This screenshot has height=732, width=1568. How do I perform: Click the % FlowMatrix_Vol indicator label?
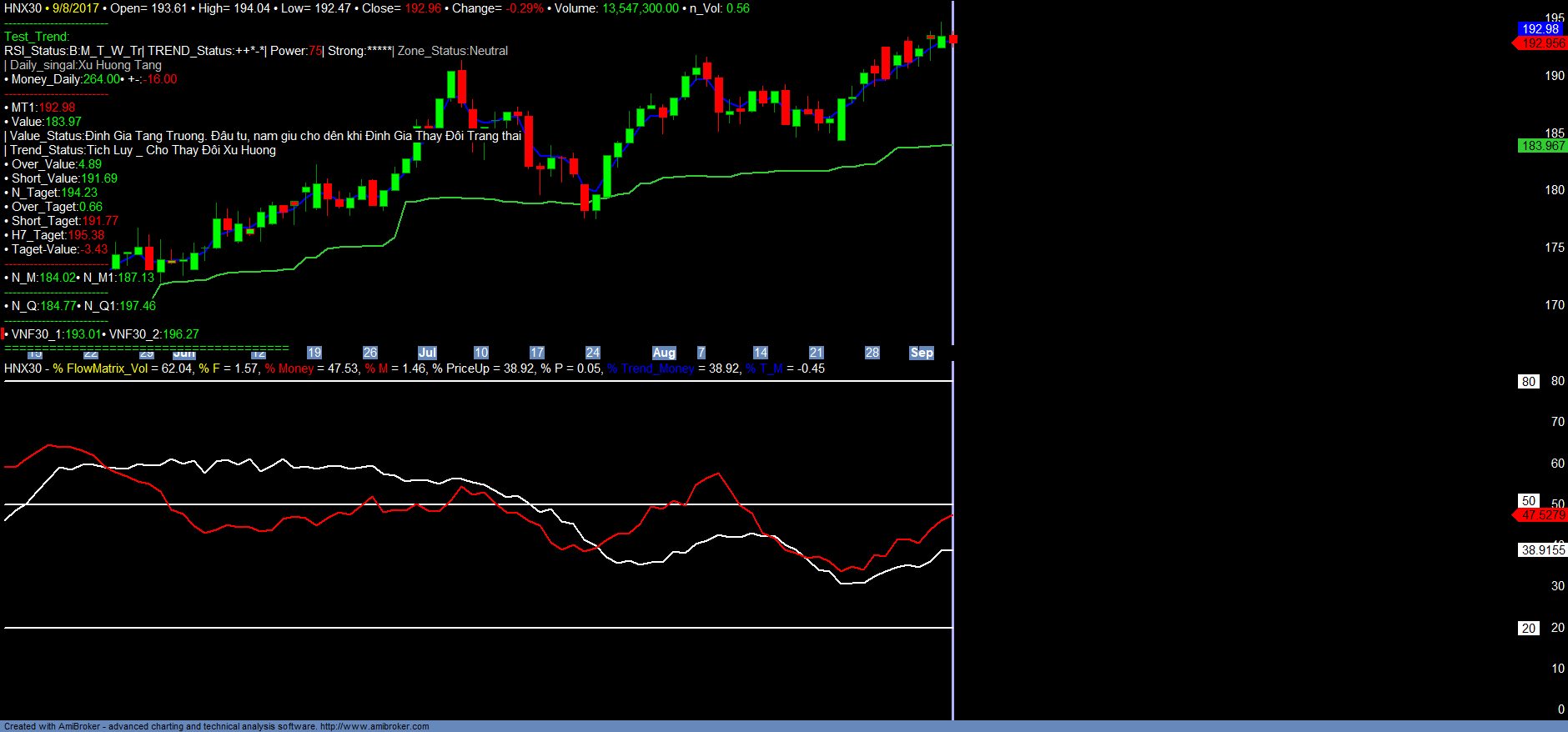click(100, 369)
